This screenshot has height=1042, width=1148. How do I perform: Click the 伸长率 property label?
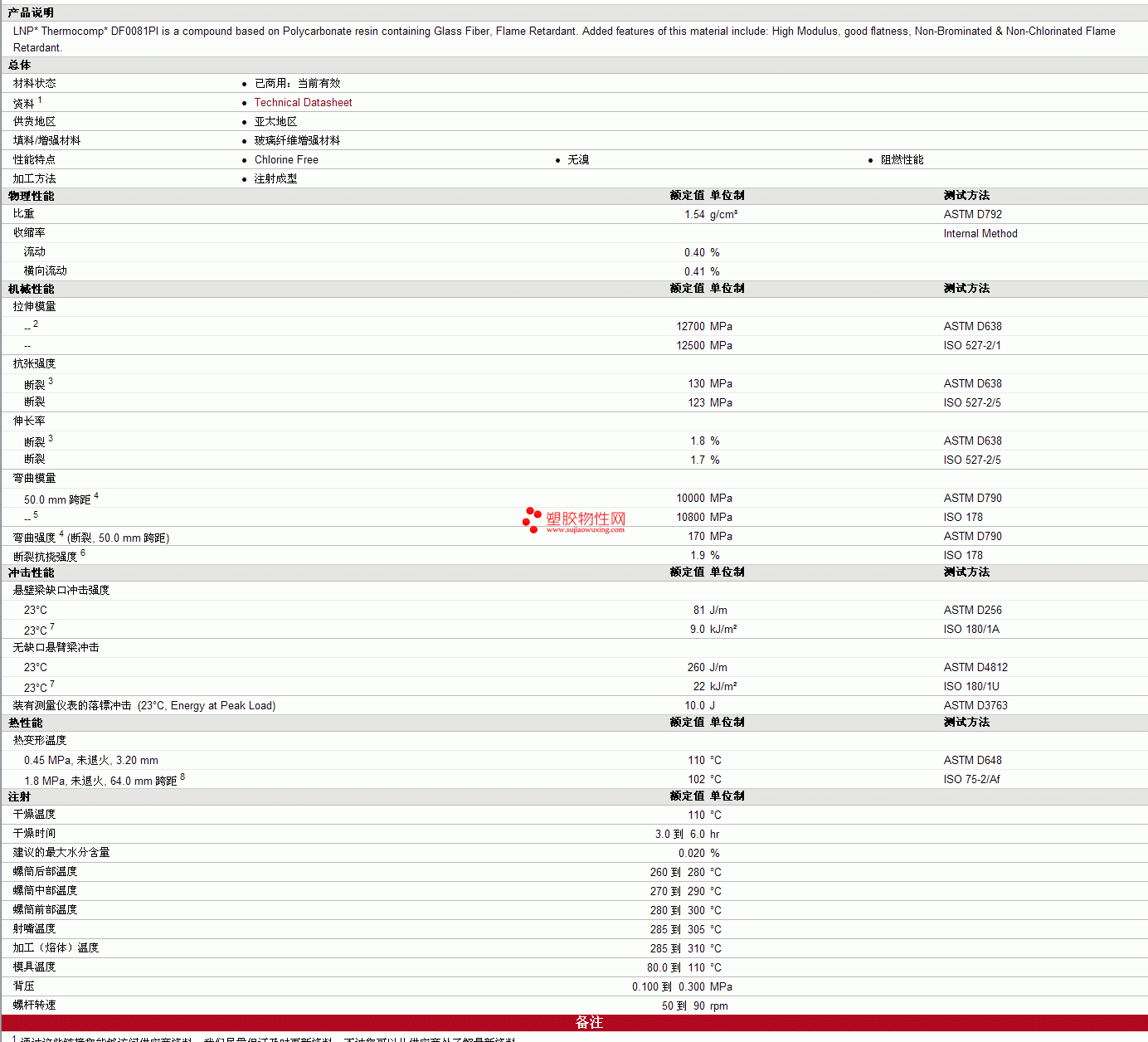tap(29, 421)
